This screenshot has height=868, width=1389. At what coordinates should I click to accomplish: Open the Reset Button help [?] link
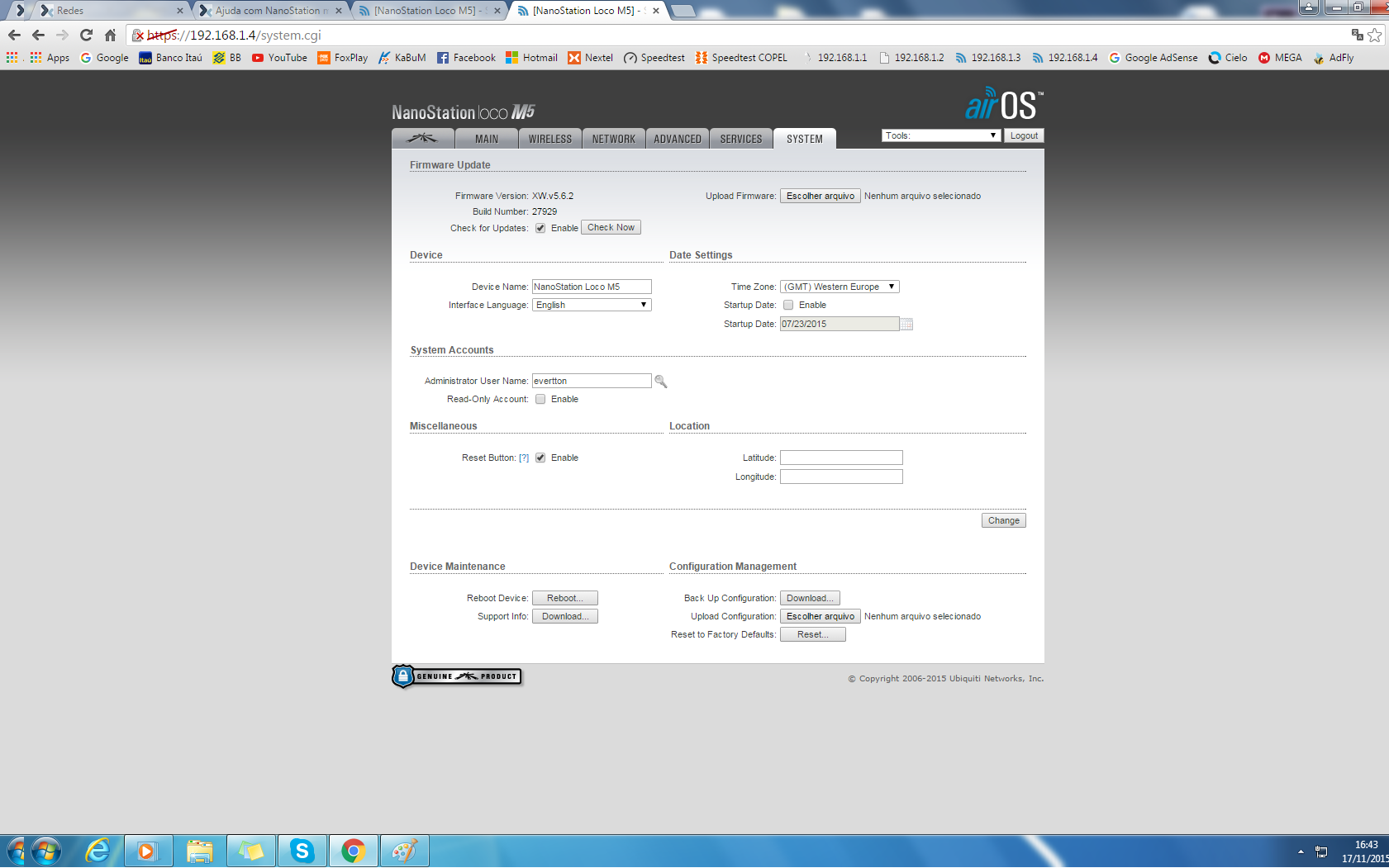click(x=524, y=458)
